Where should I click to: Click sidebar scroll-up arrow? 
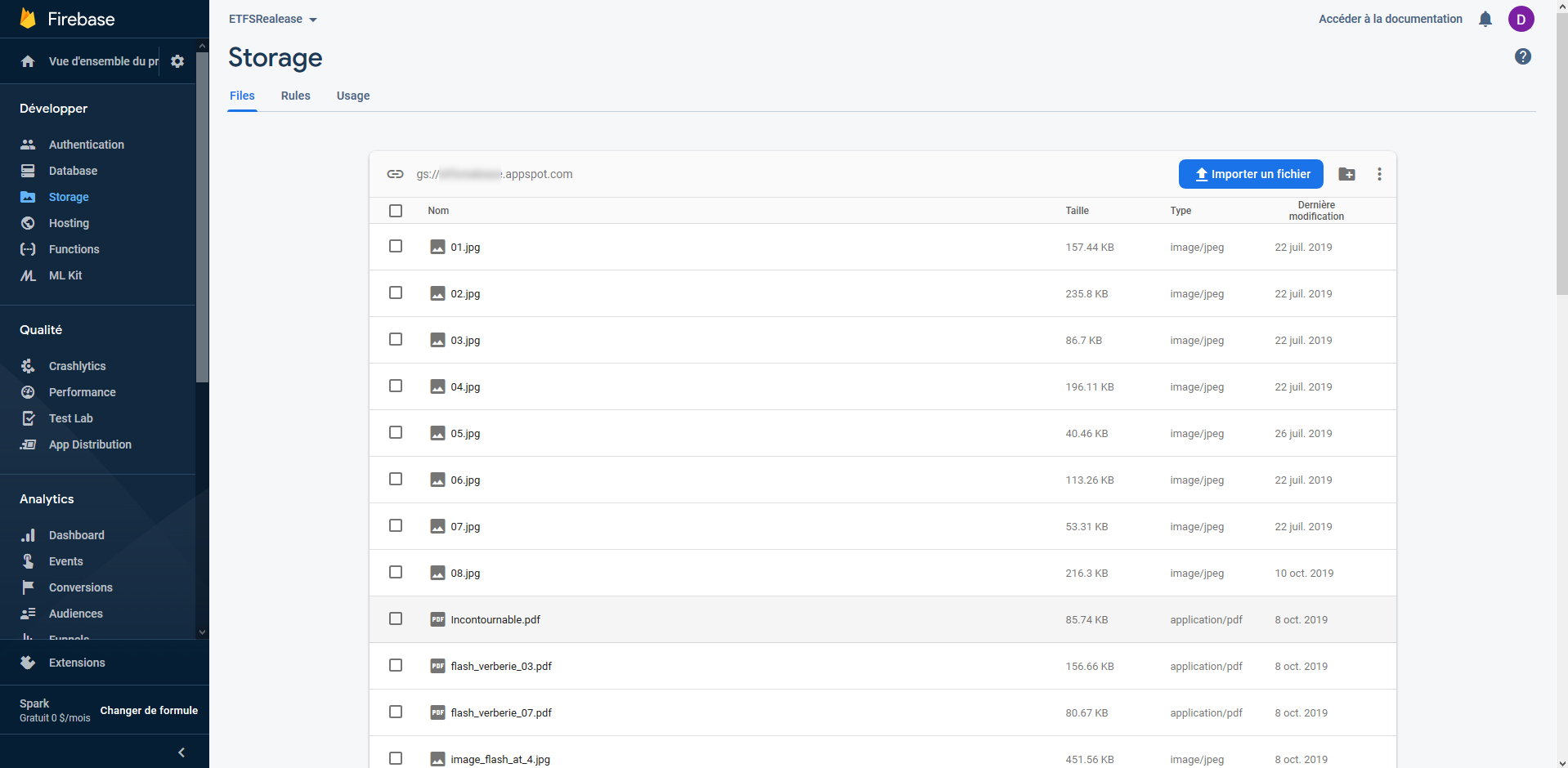pos(202,47)
